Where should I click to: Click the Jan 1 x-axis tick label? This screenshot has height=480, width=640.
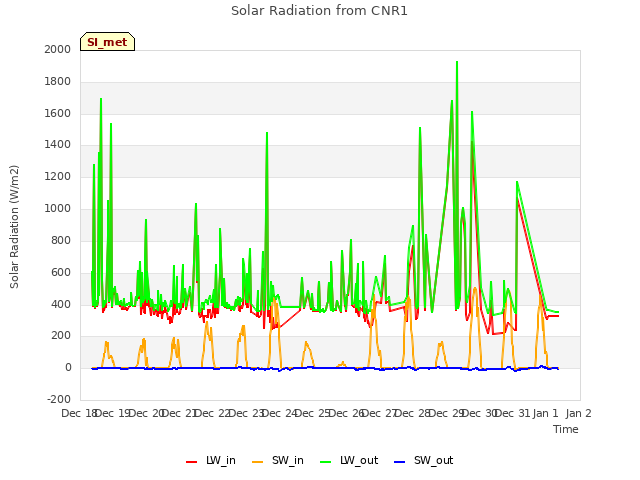click(545, 413)
